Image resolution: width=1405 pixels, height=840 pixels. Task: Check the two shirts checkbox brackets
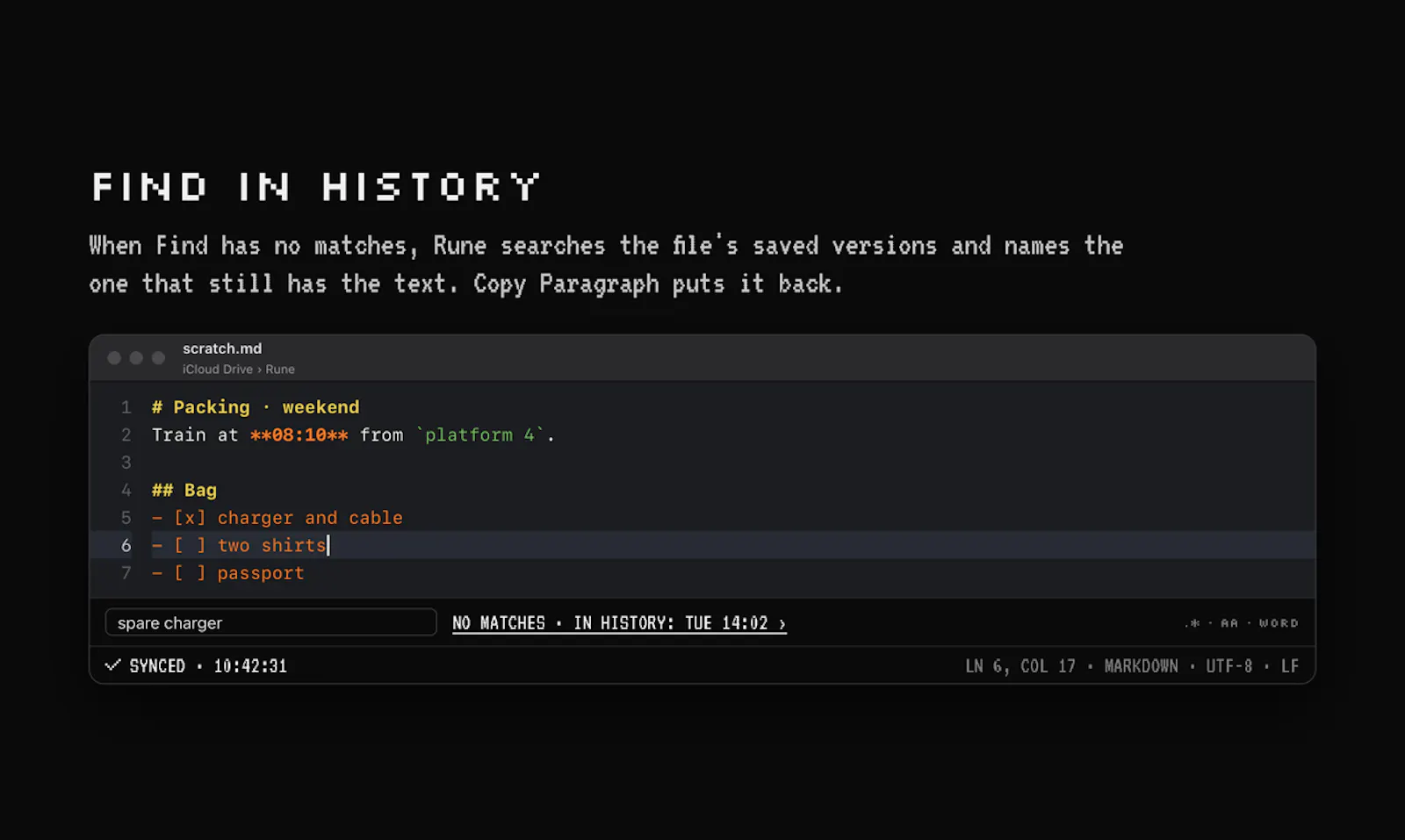point(190,545)
